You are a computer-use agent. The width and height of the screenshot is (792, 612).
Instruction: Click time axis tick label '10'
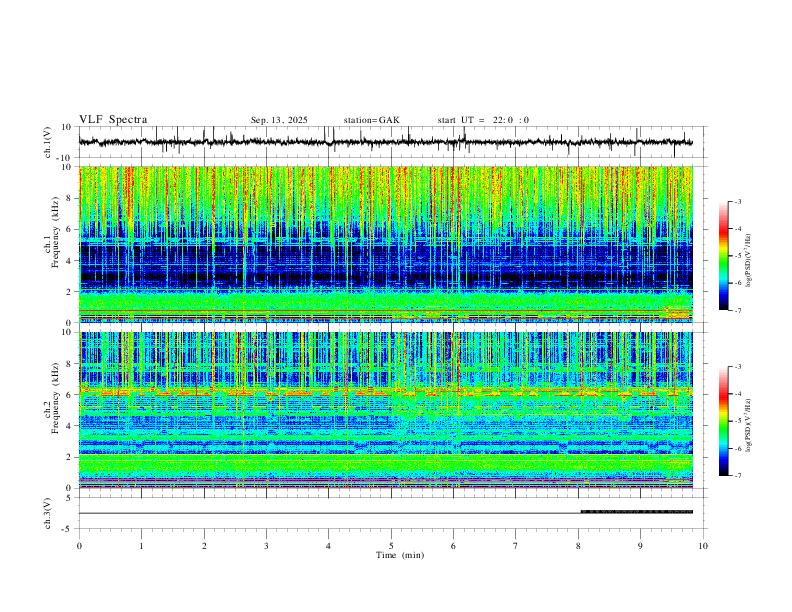point(703,546)
